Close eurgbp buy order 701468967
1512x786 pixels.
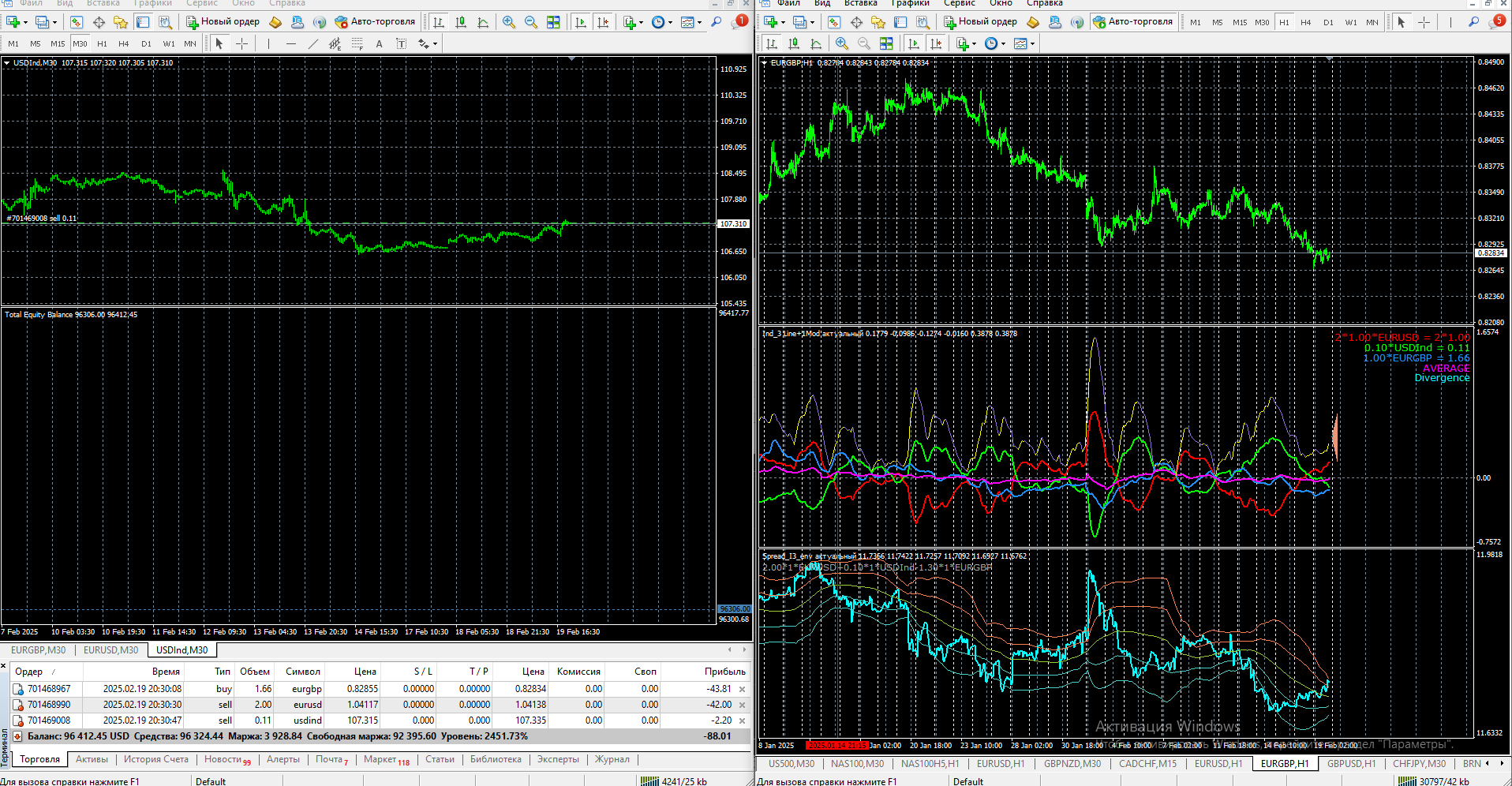point(742,689)
